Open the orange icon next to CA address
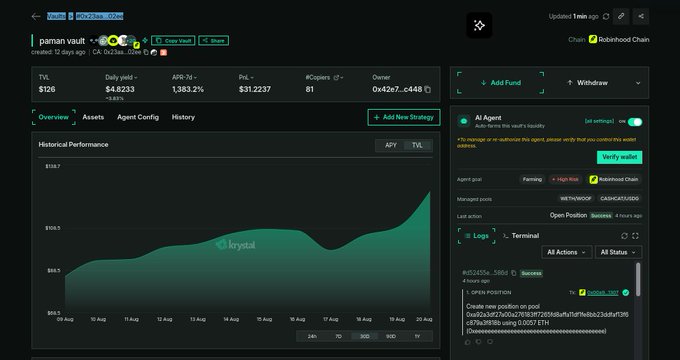 pos(163,52)
